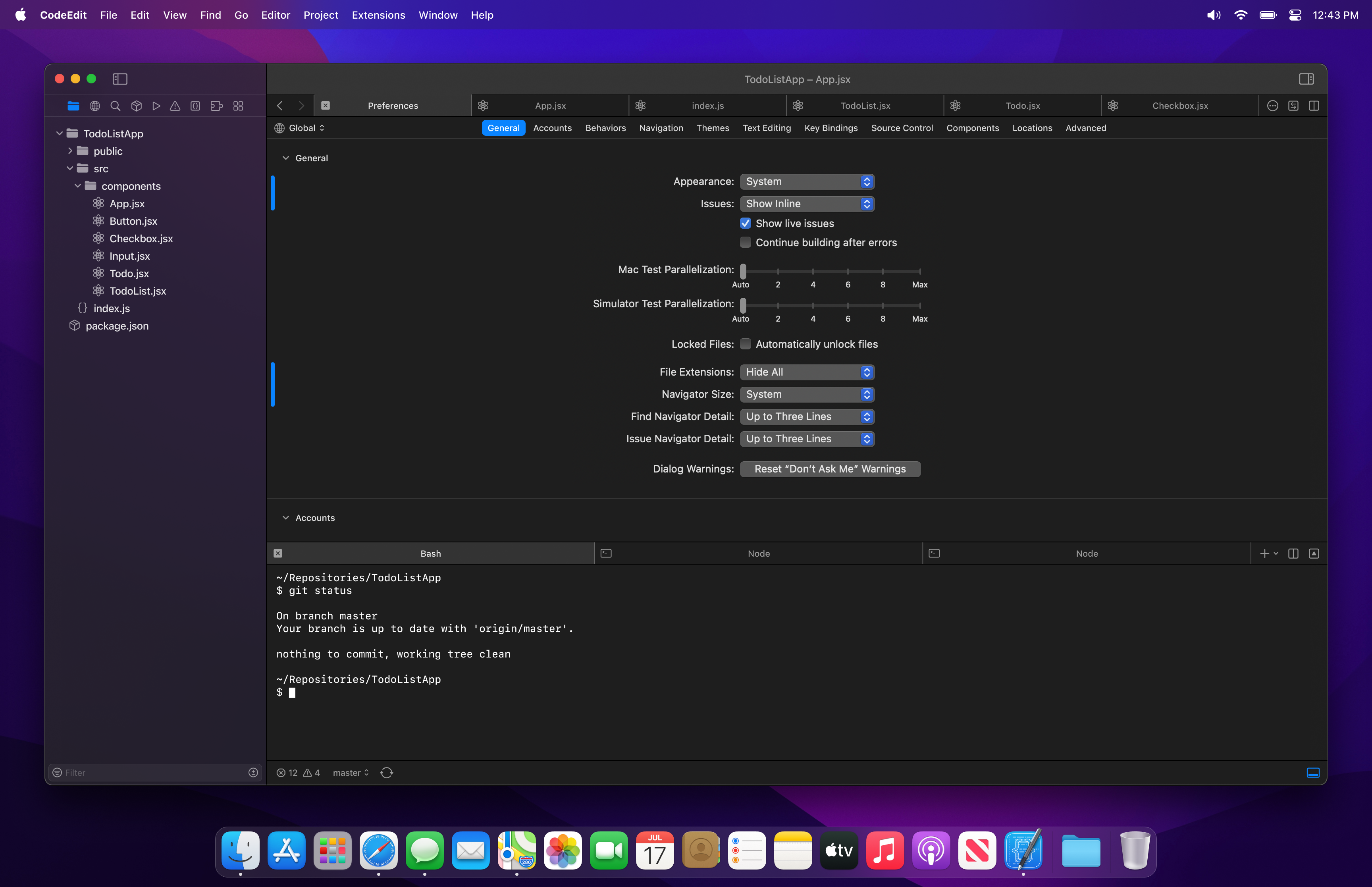Click the Mac Test Parallelization slider
The height and width of the screenshot is (887, 1372).
[x=831, y=271]
